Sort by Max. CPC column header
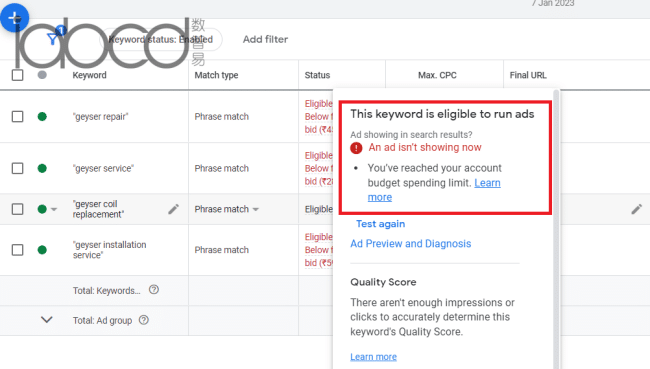The height and width of the screenshot is (369, 650). point(437,75)
